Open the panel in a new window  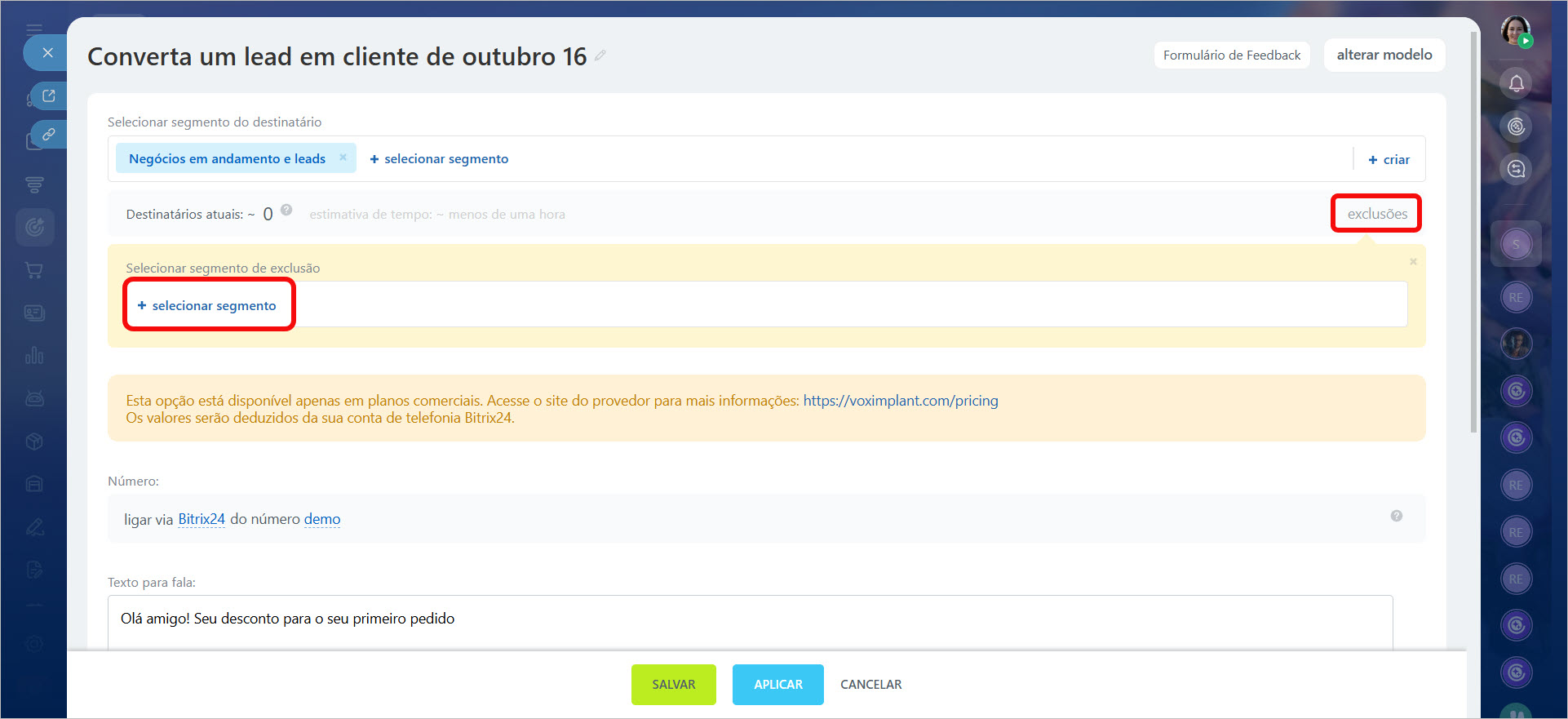click(x=49, y=96)
